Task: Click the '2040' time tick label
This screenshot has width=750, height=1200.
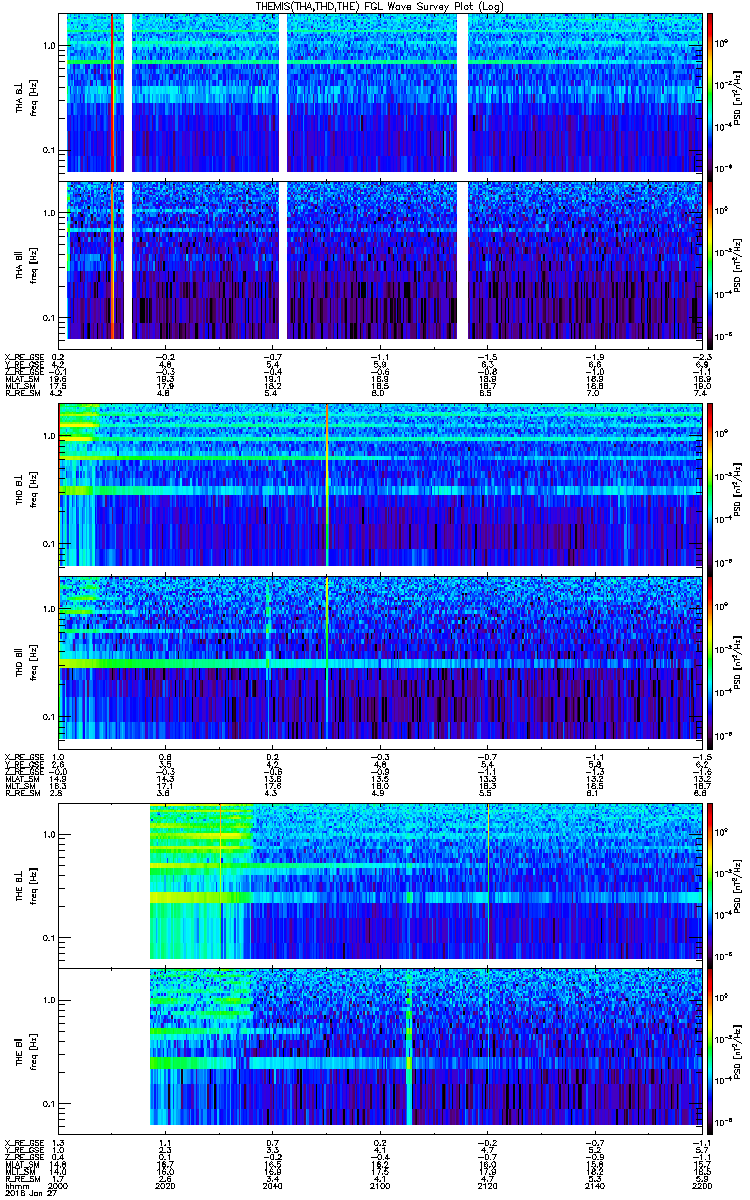Action: [274, 1185]
